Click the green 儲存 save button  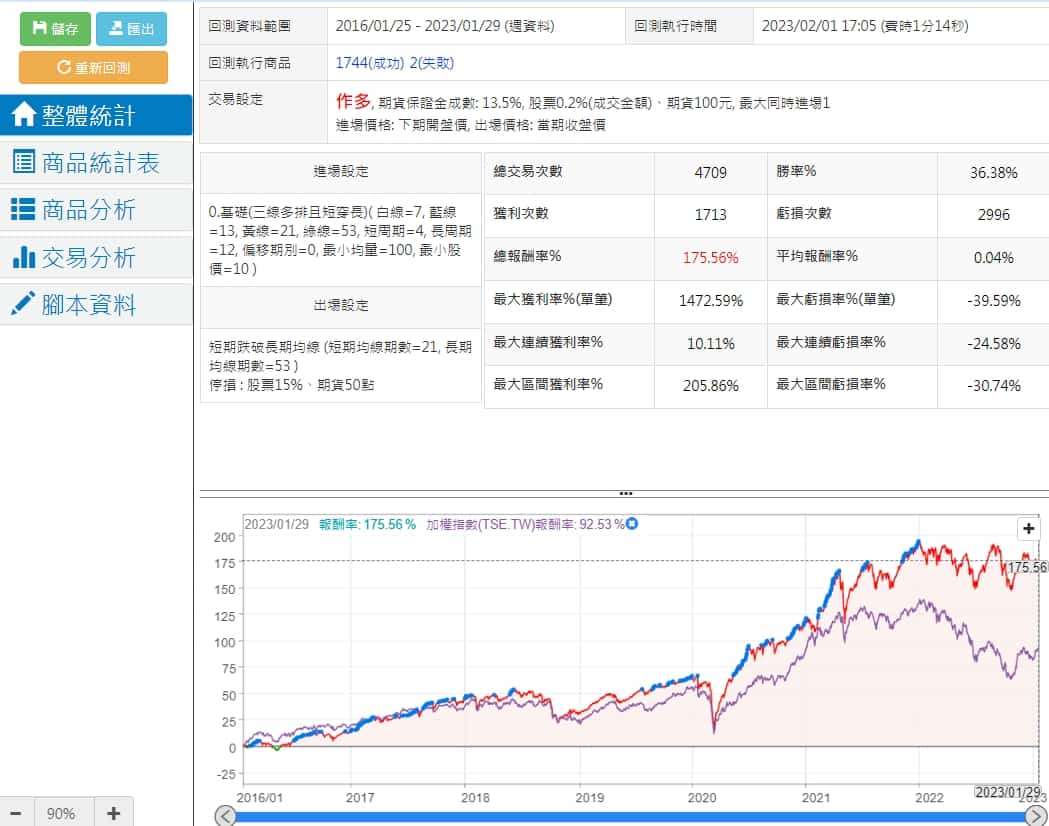(x=55, y=29)
